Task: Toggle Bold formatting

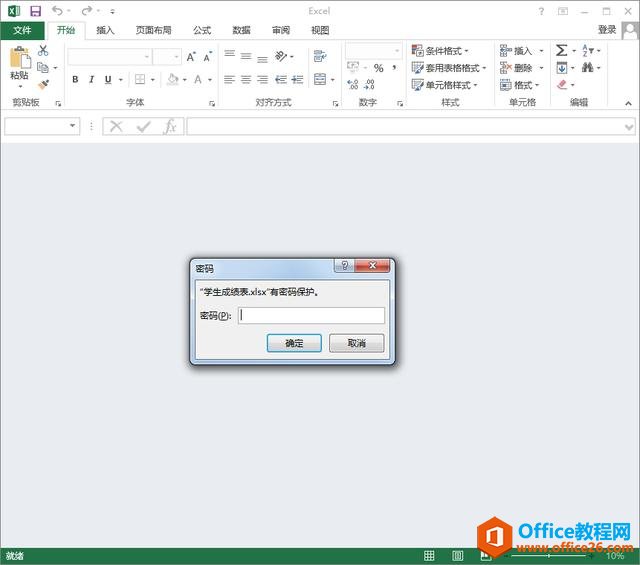Action: pos(75,80)
